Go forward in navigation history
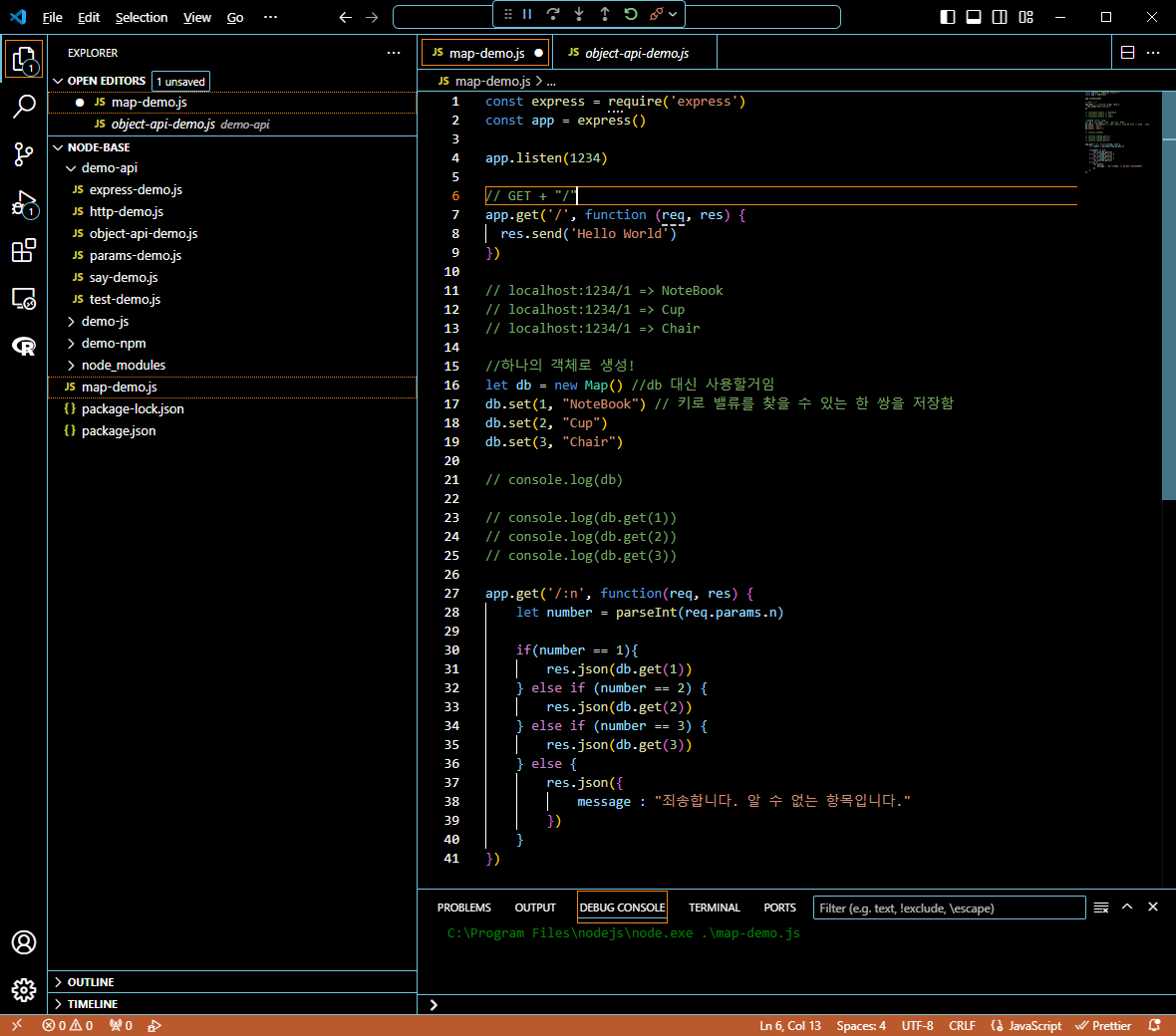The height and width of the screenshot is (1036, 1176). click(372, 17)
